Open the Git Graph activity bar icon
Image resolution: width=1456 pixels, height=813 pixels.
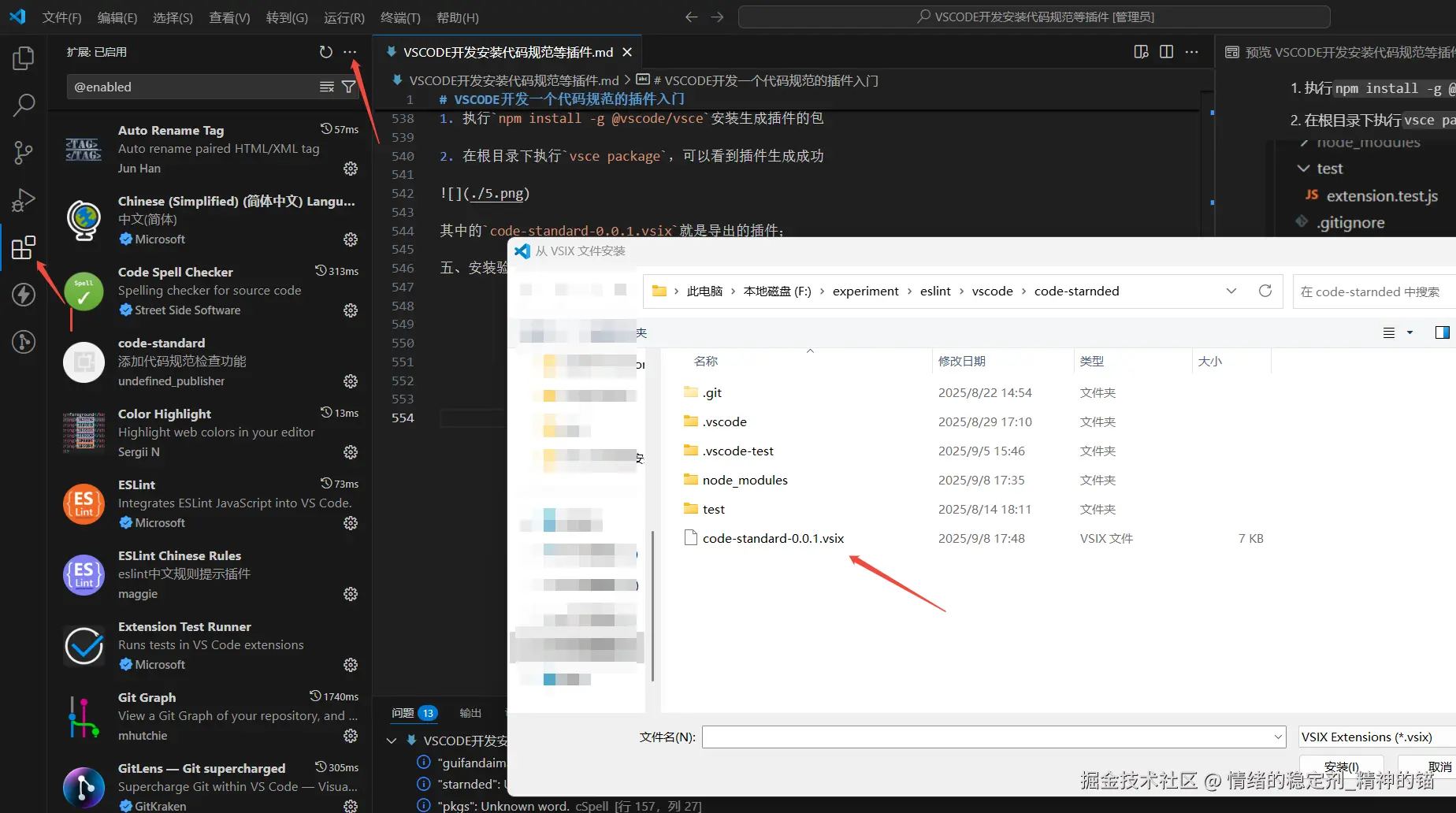[x=24, y=342]
